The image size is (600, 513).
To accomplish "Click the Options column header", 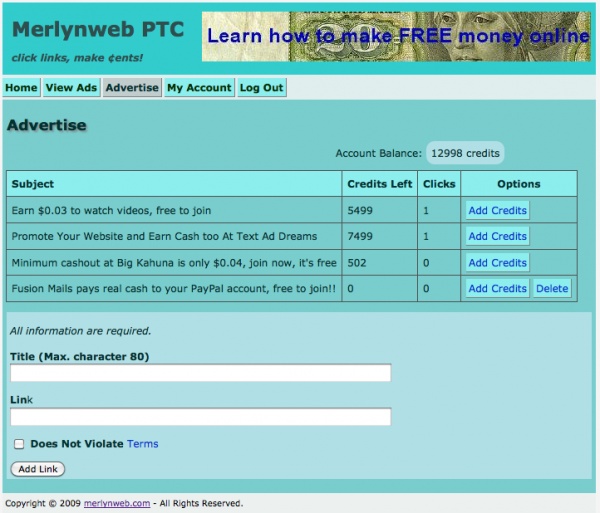I will pos(518,184).
